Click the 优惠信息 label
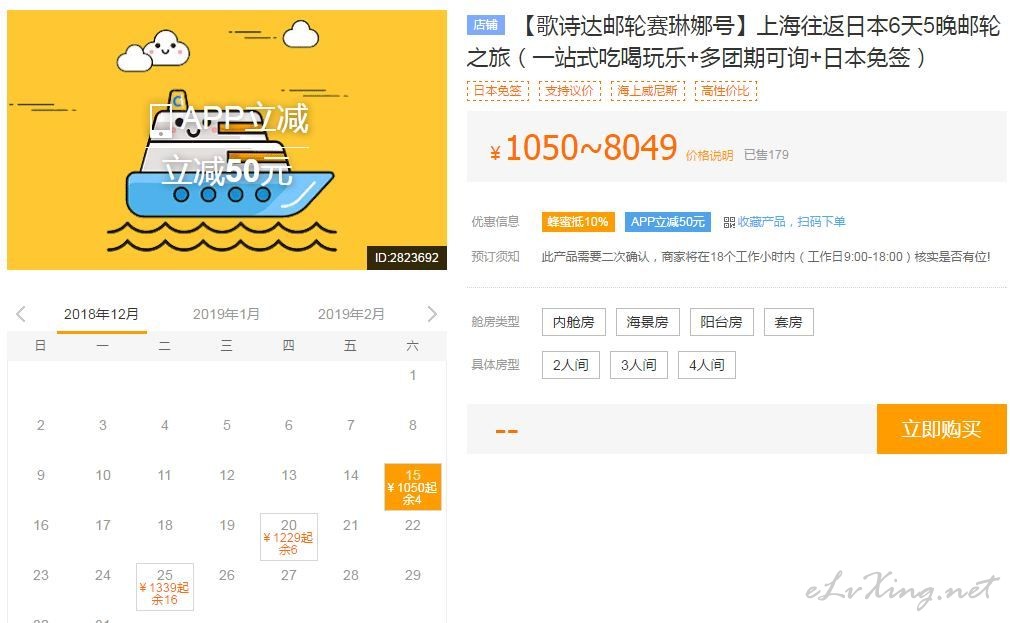 click(x=495, y=222)
